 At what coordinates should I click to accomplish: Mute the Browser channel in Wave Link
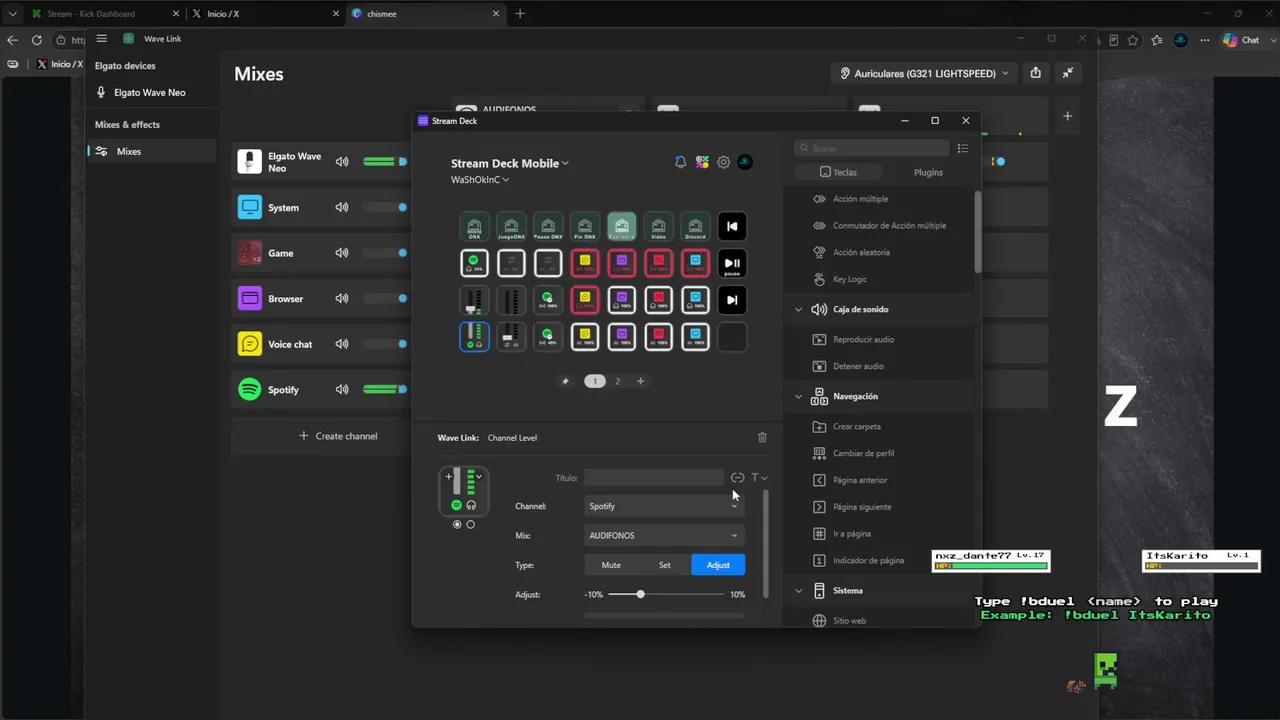(x=342, y=298)
